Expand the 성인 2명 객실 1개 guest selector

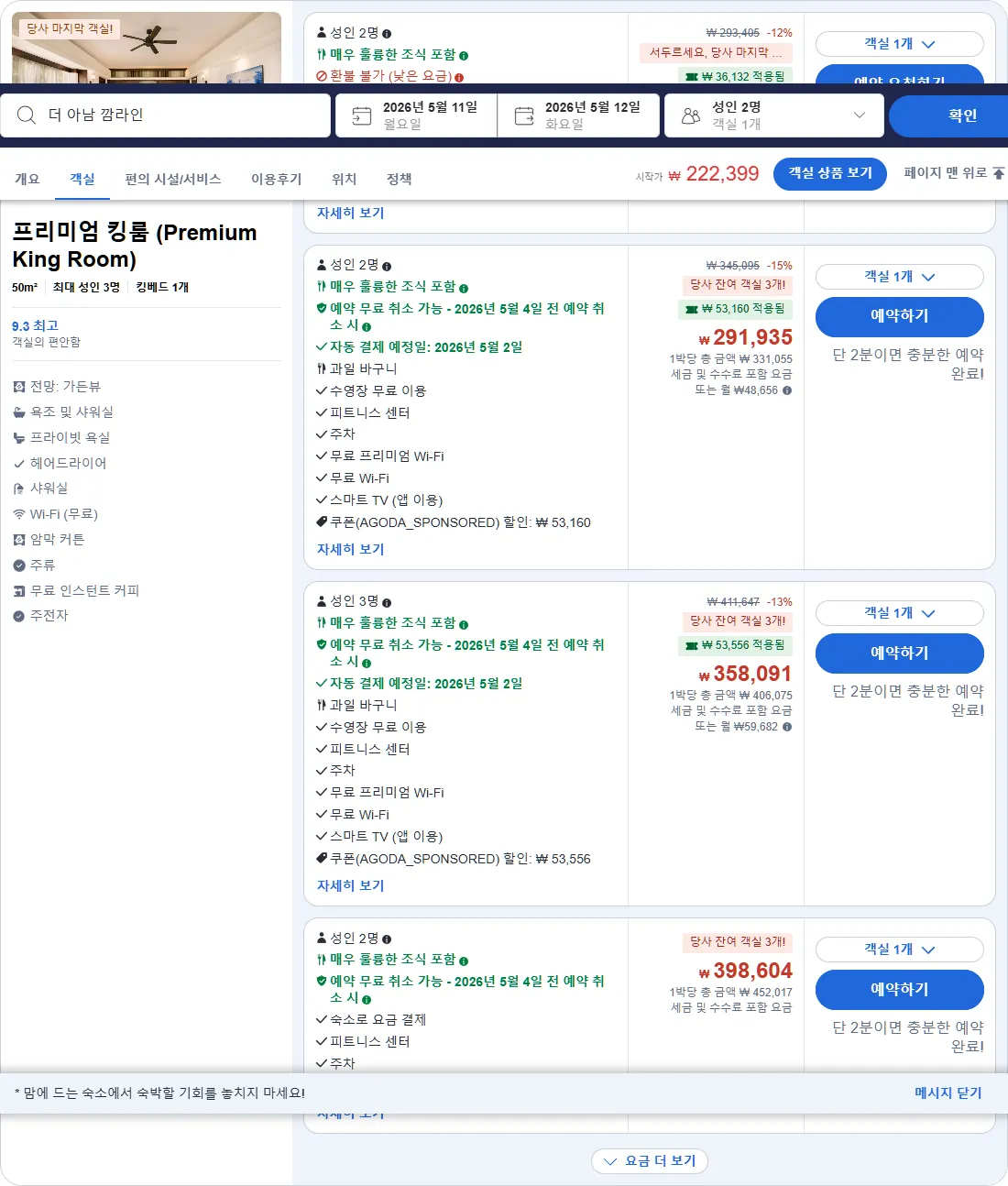pyautogui.click(x=774, y=115)
